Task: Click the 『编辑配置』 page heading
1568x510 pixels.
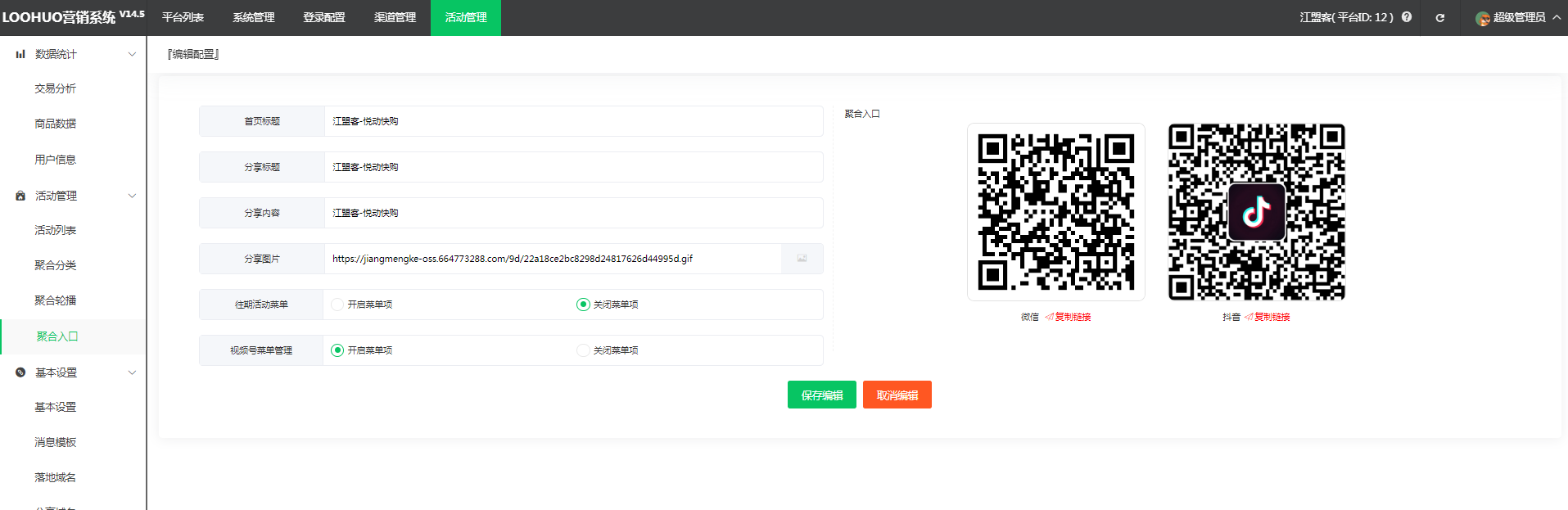Action: 193,54
